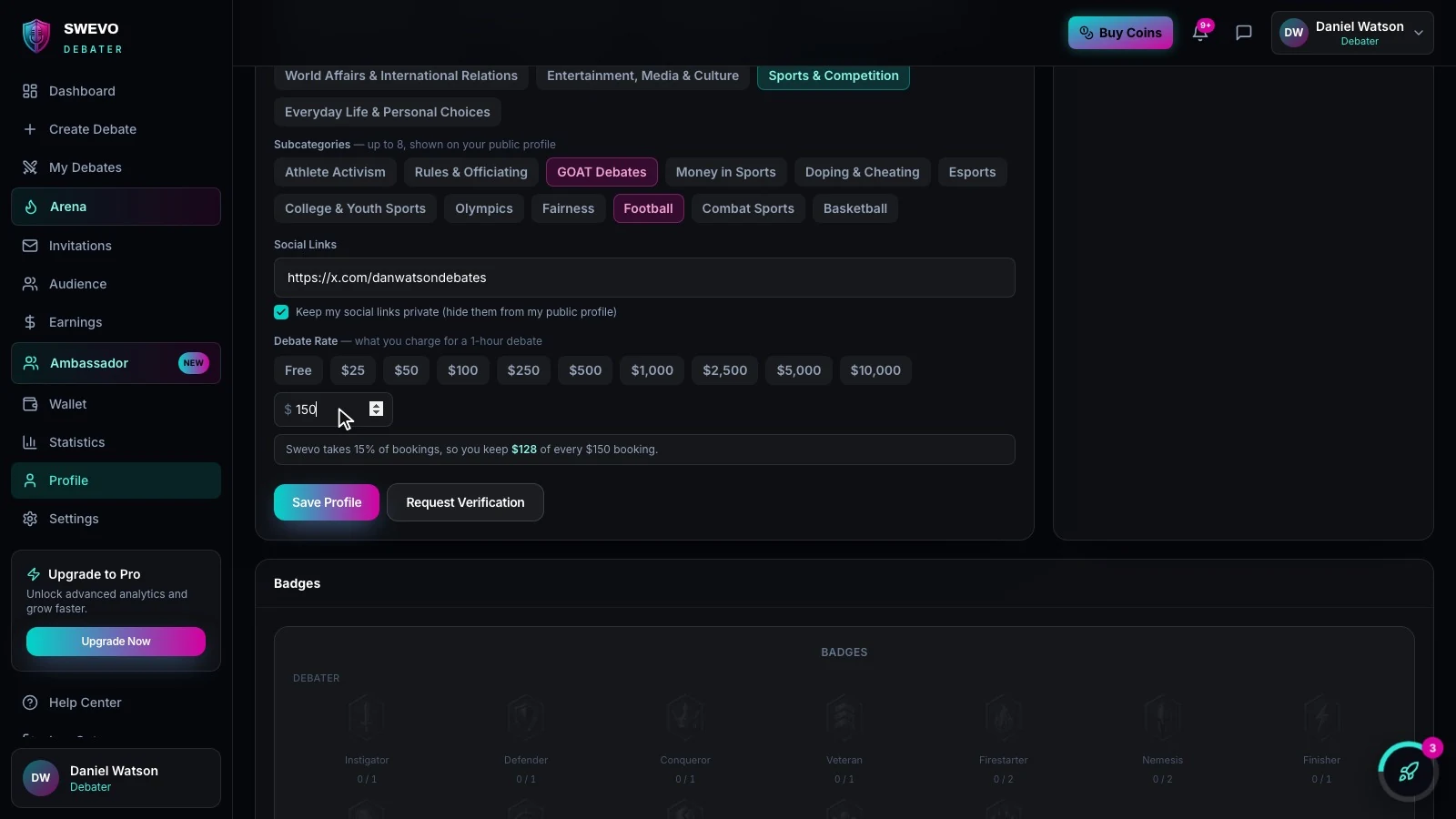Click the Statistics bar chart icon
Image resolution: width=1456 pixels, height=819 pixels.
coord(30,442)
